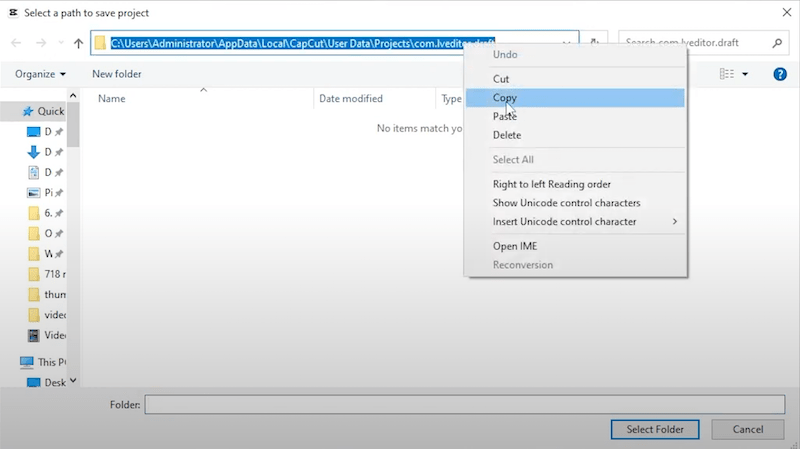Open the pinned Downloads arrow icon item
800x449 pixels.
33,152
